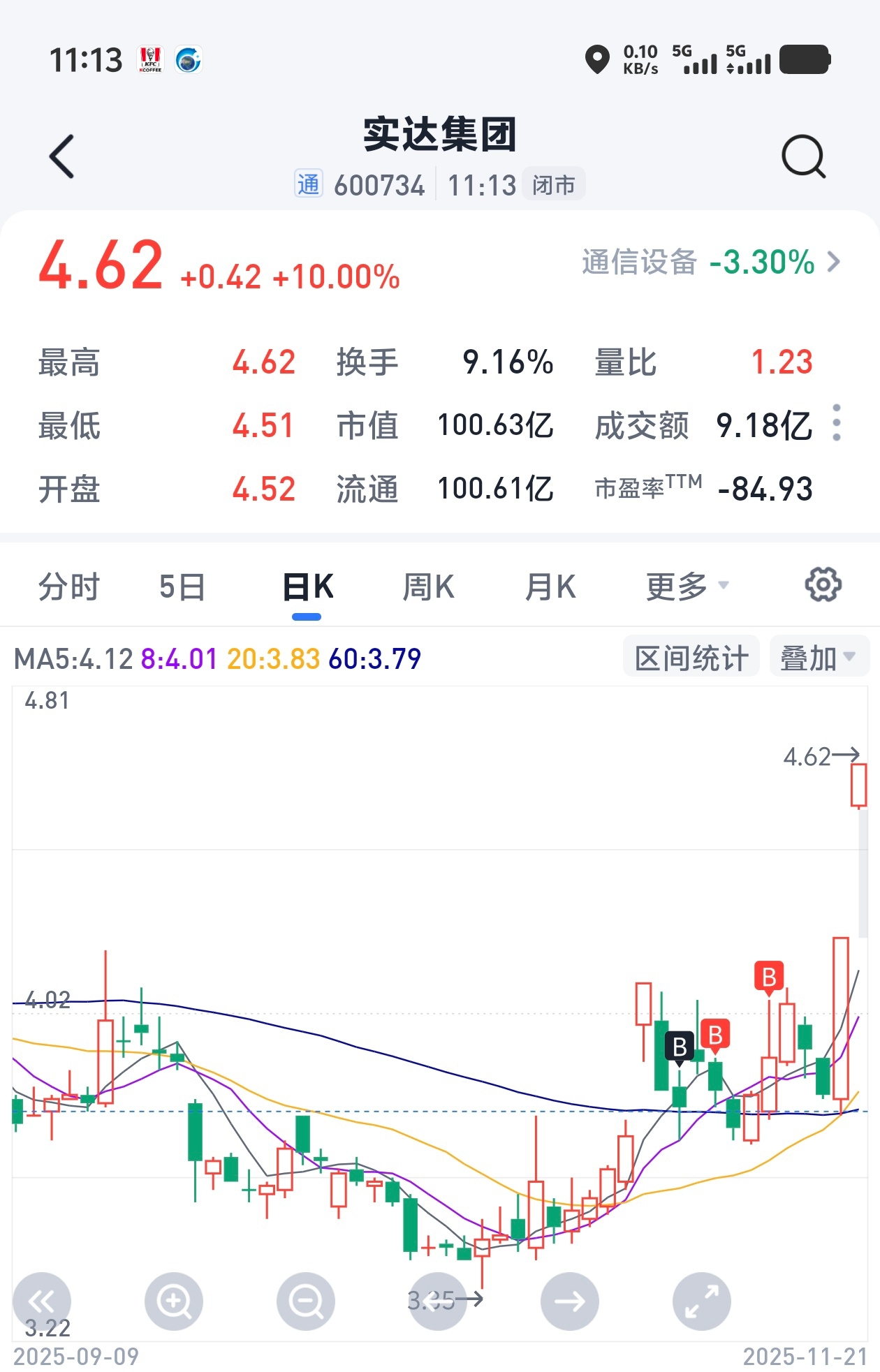Tap the double-left rewind chart button
Screen dimensions: 880x1372
point(42,1301)
